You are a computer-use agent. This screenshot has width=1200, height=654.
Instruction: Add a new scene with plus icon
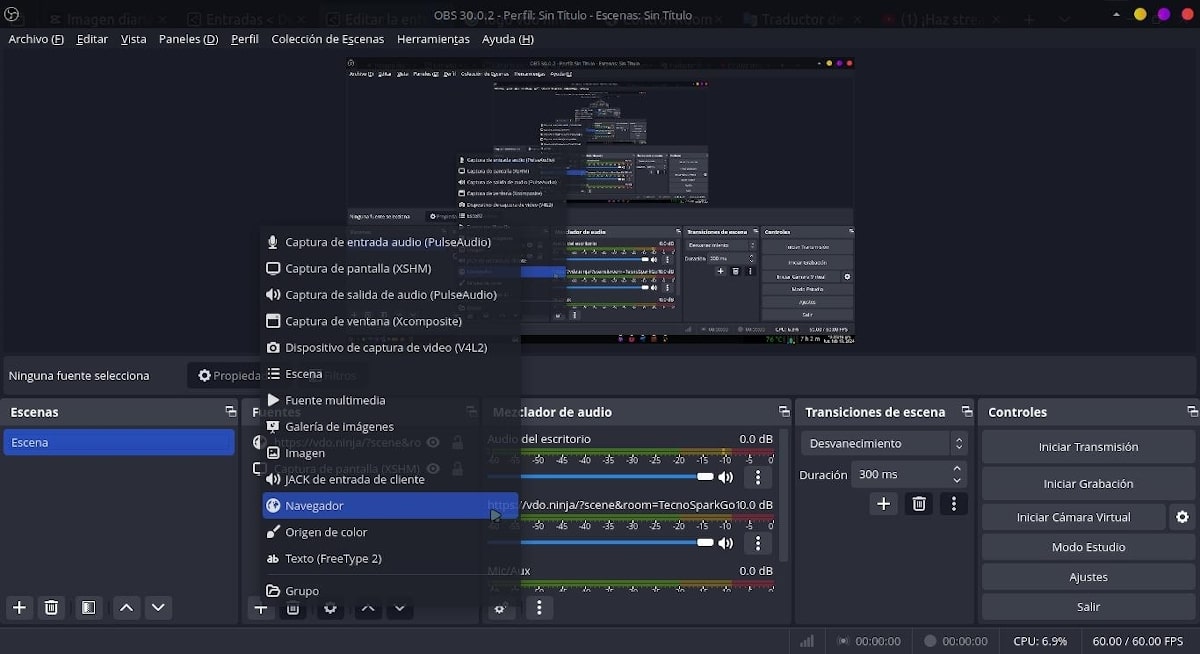(x=19, y=607)
